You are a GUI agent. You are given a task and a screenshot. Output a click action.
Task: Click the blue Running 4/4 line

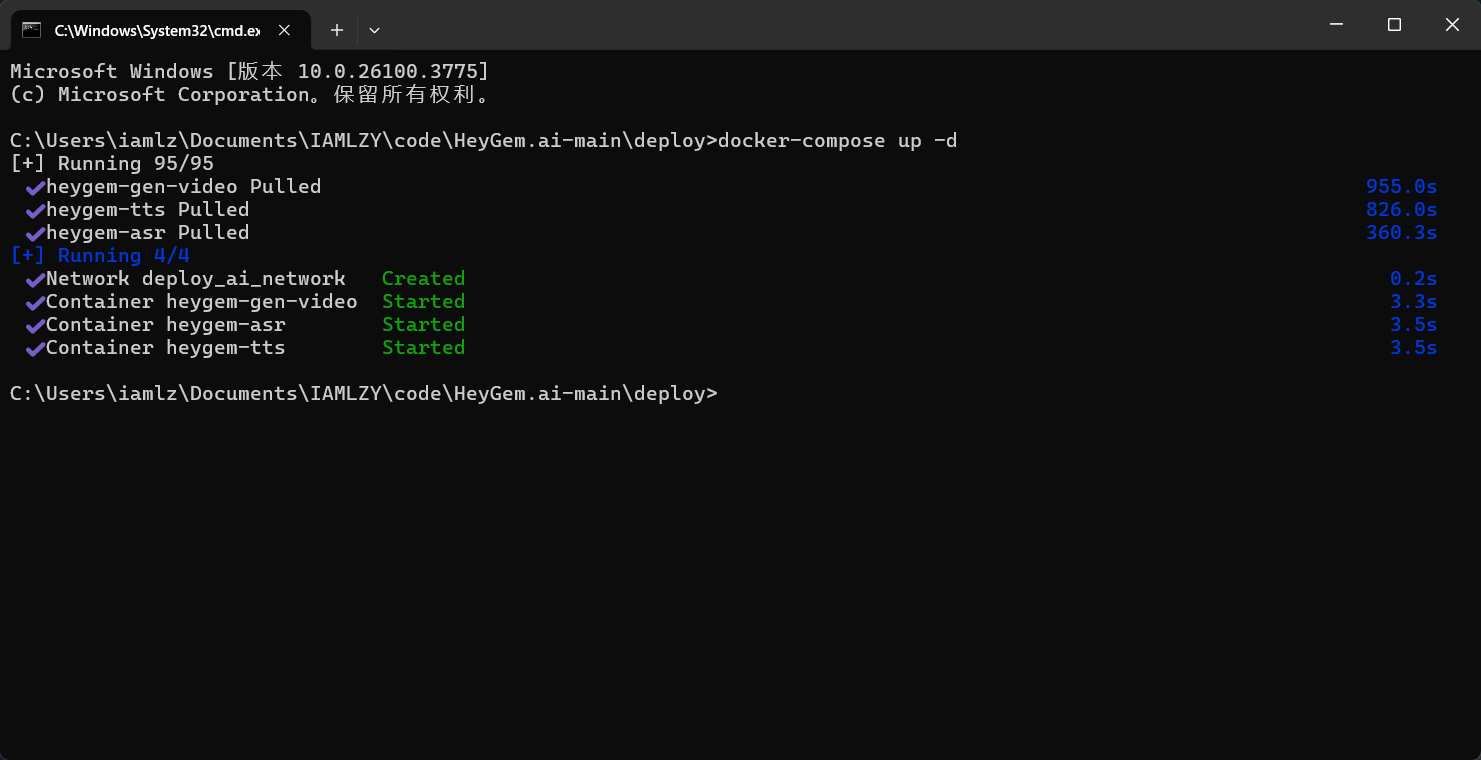[x=100, y=255]
